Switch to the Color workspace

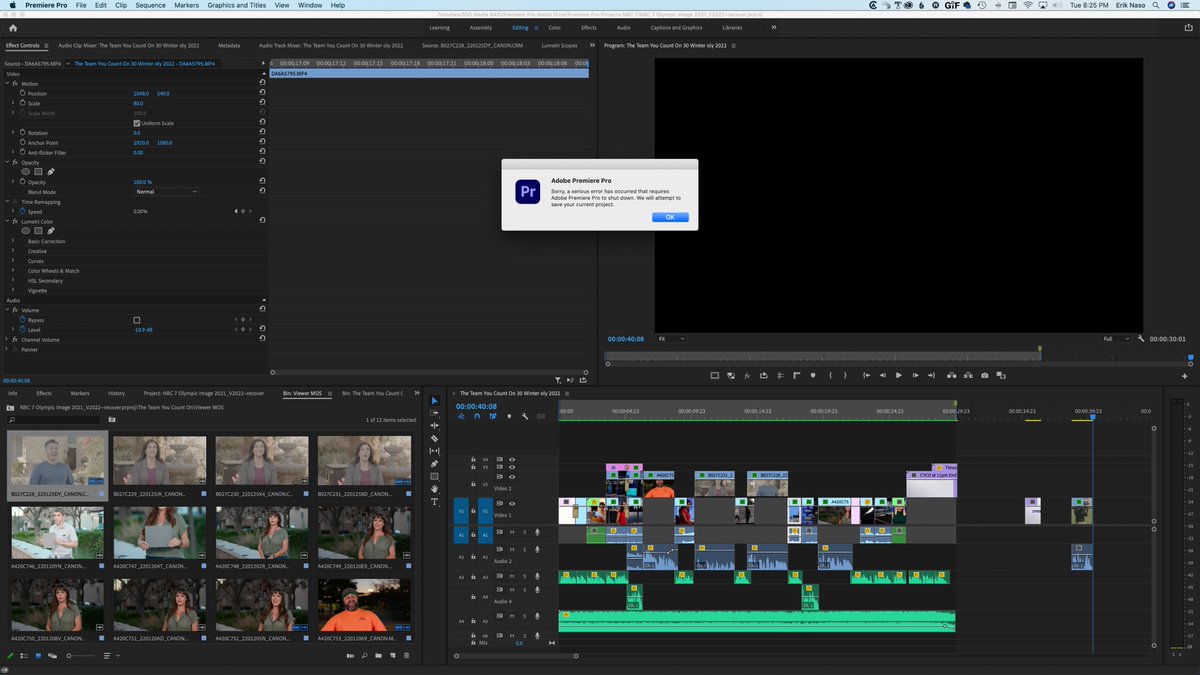[x=554, y=28]
